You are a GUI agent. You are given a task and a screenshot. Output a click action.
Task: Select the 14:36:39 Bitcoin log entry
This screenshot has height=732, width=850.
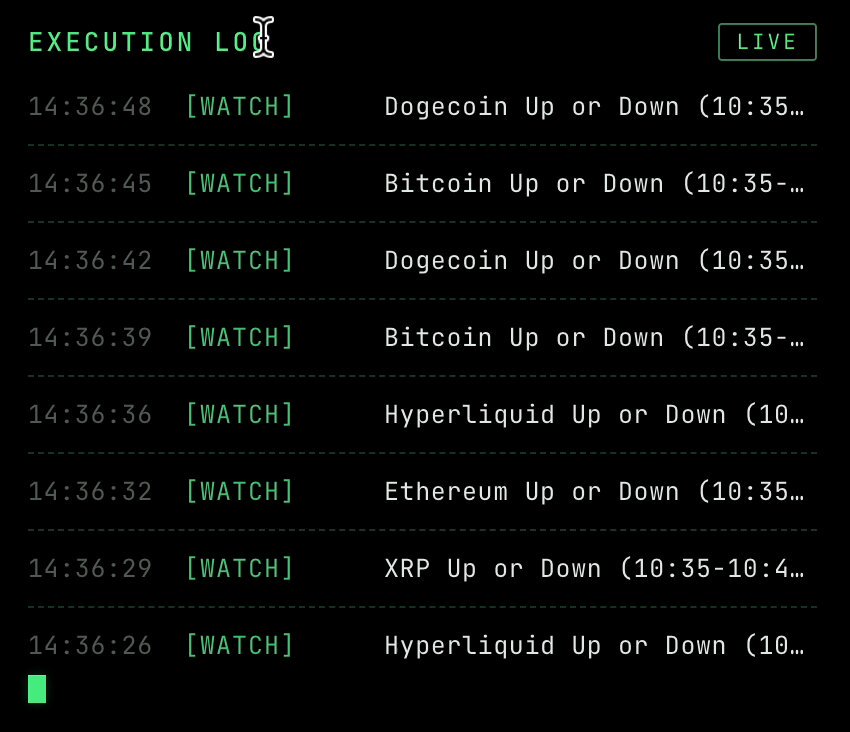pos(422,338)
